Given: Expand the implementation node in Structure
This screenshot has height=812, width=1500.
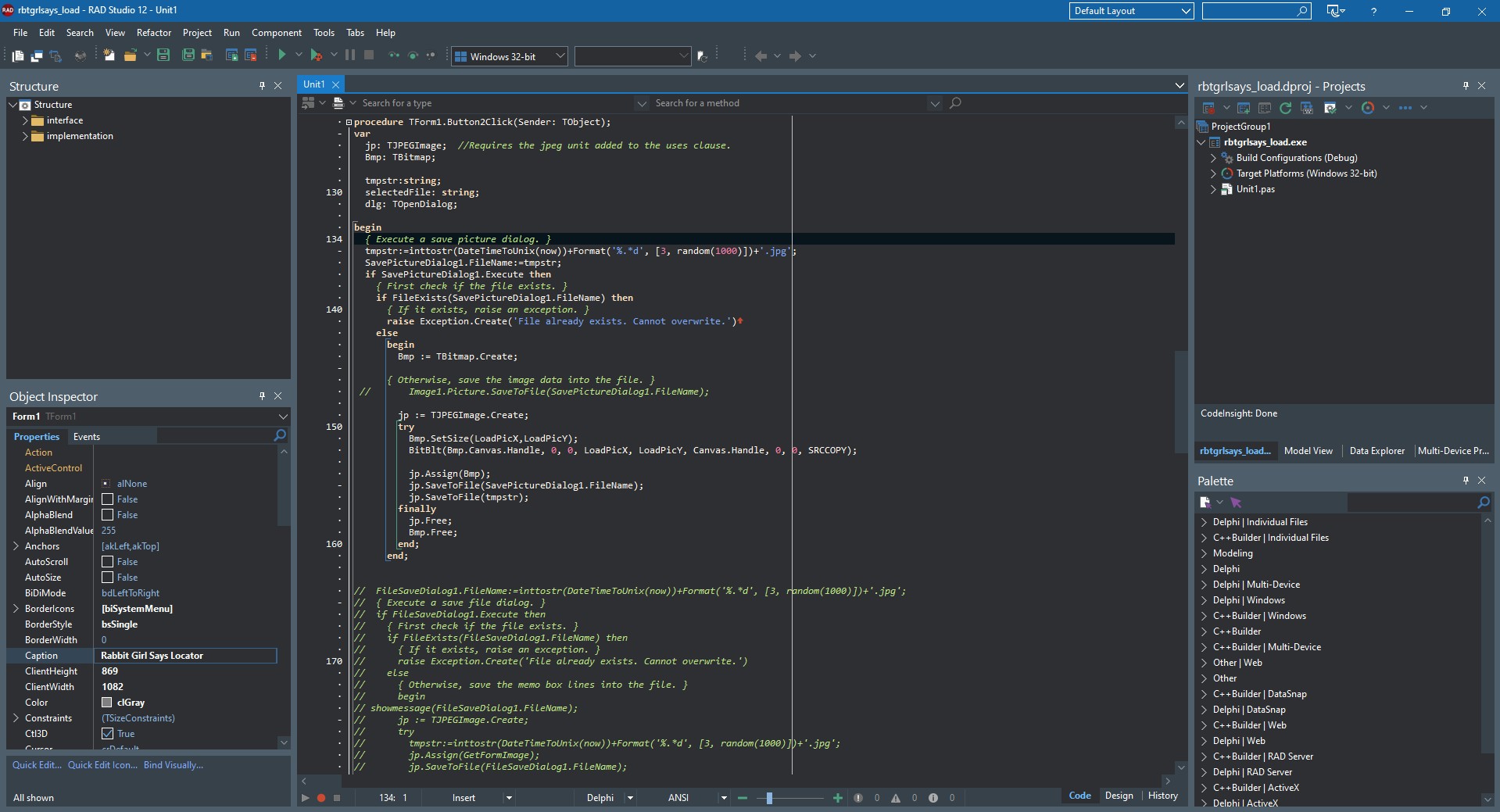Looking at the screenshot, I should tap(25, 136).
